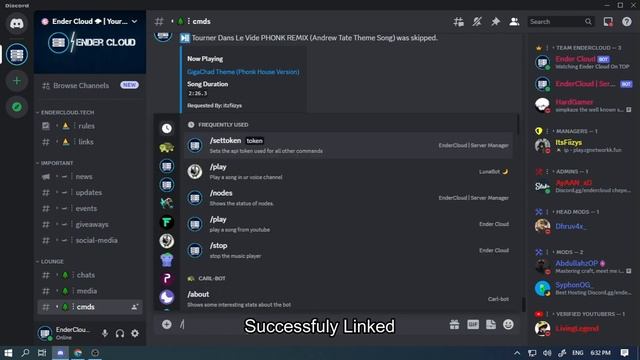Filter commands by green F bot
The width and height of the screenshot is (640, 360).
167,222
